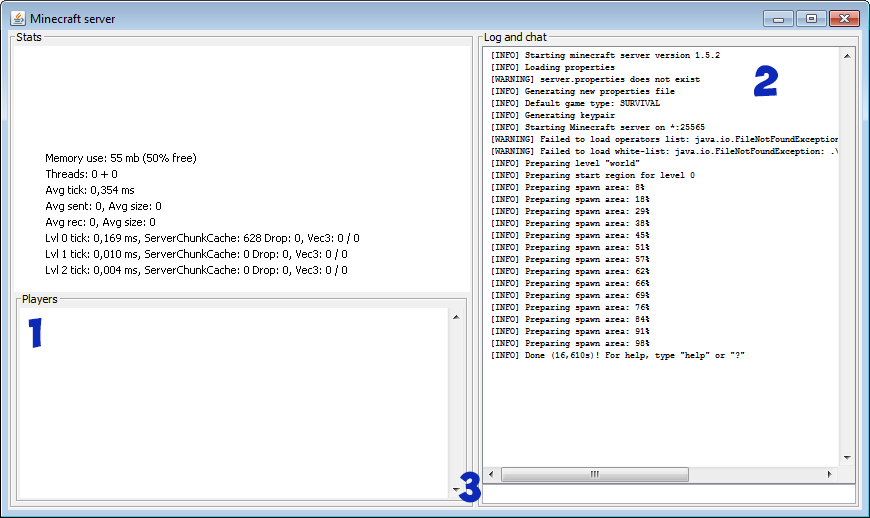Viewport: 870px width, 518px height.
Task: Click log line 'Starting Minecraft server on *:25565'
Action: tap(598, 128)
